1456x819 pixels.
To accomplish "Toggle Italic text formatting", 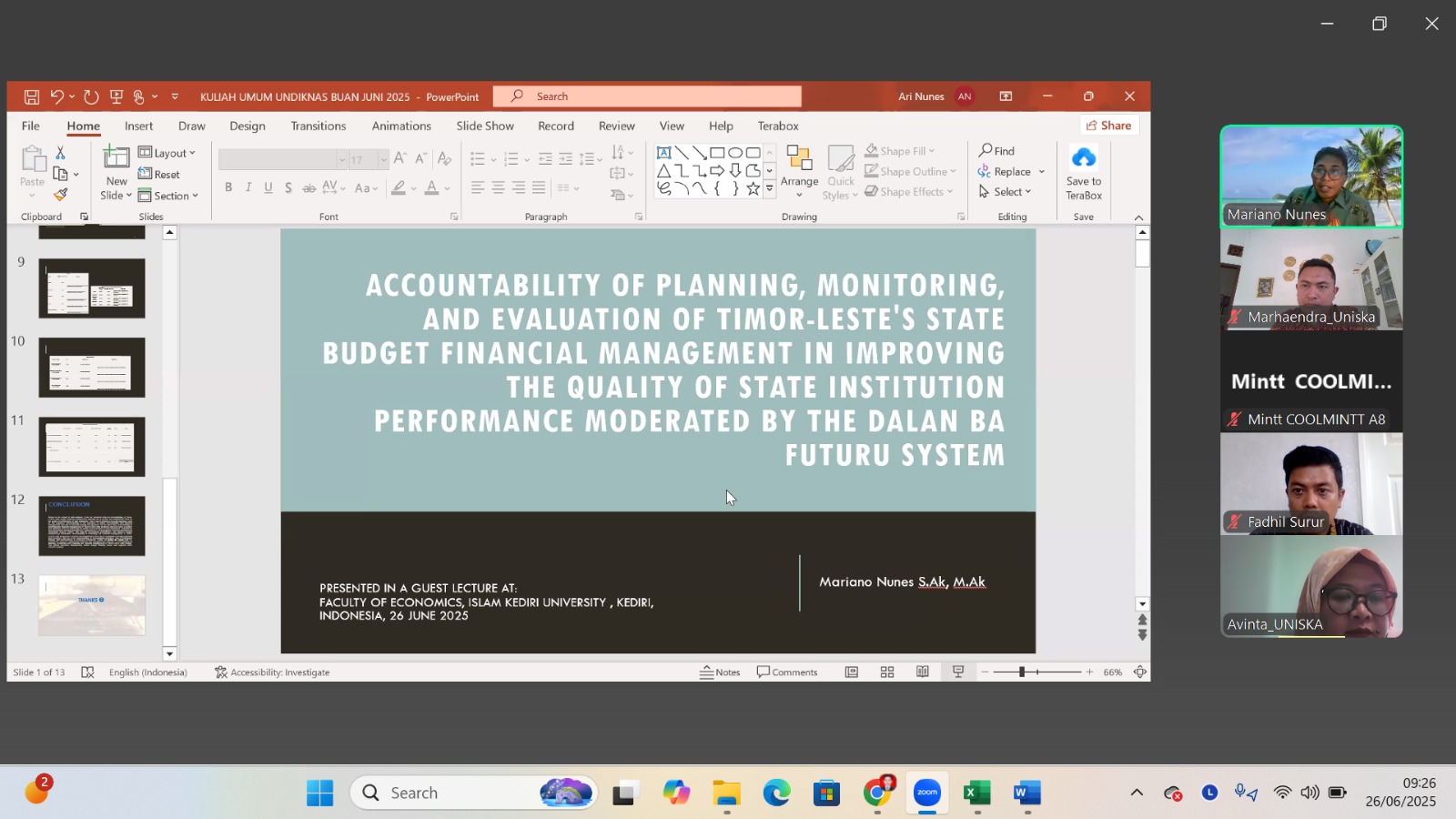I will coord(248,187).
